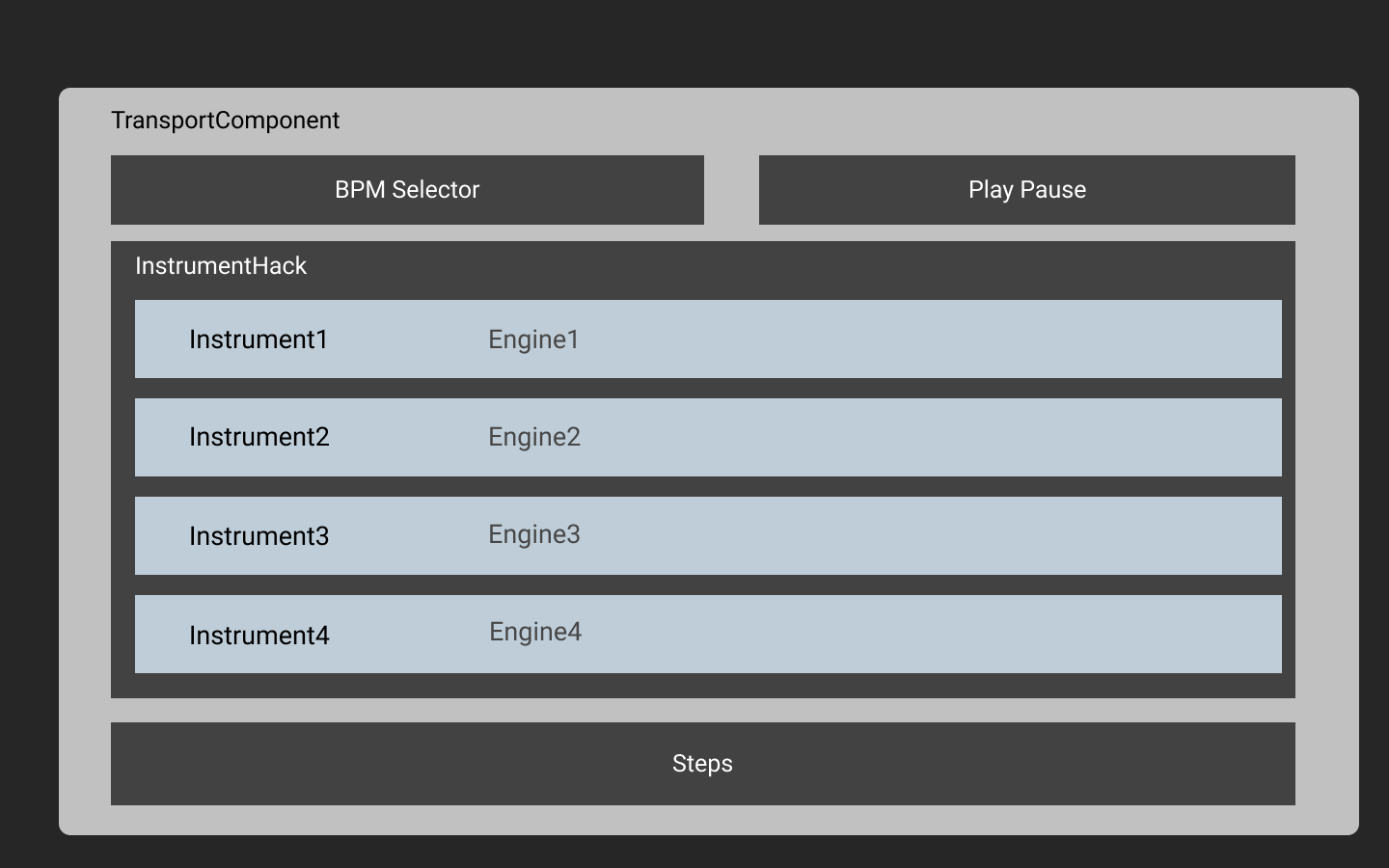
Task: Click the dark InstrumentHack container background
Action: click(x=772, y=268)
